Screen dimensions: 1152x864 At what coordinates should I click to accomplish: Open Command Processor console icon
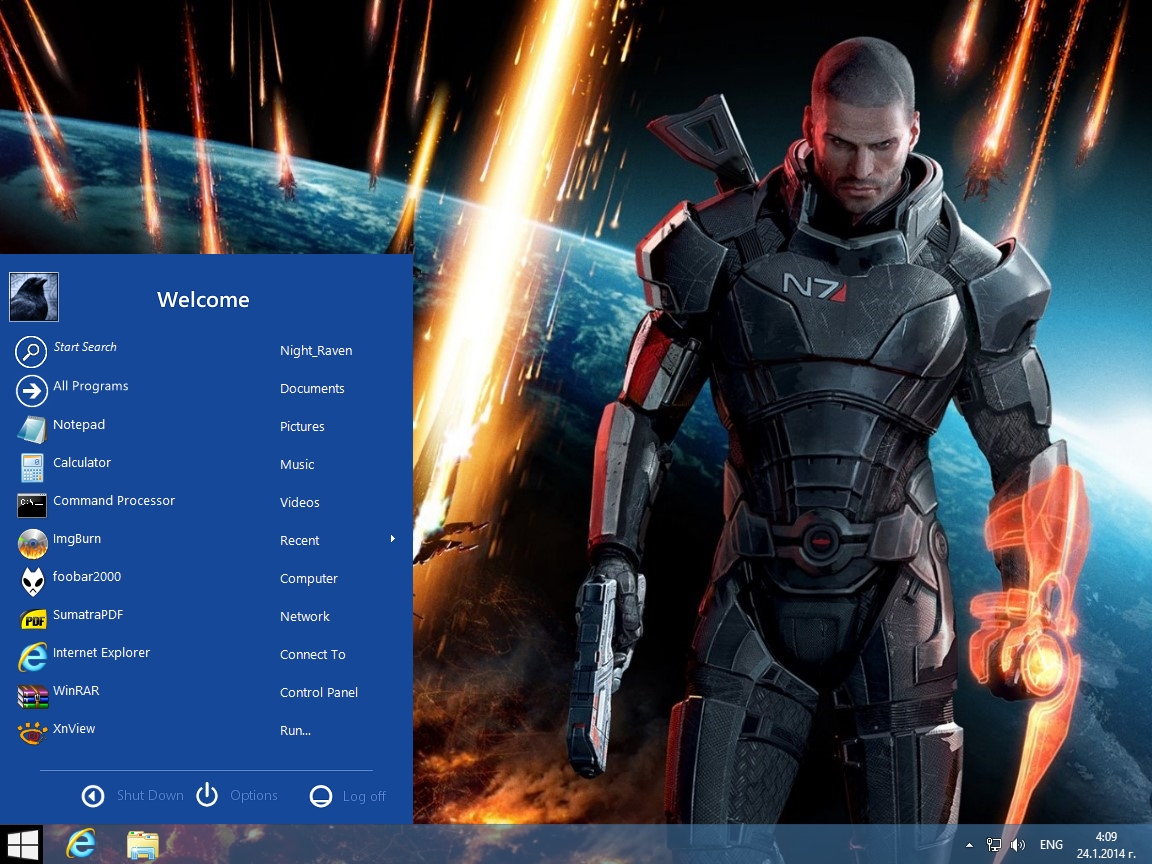tap(32, 505)
